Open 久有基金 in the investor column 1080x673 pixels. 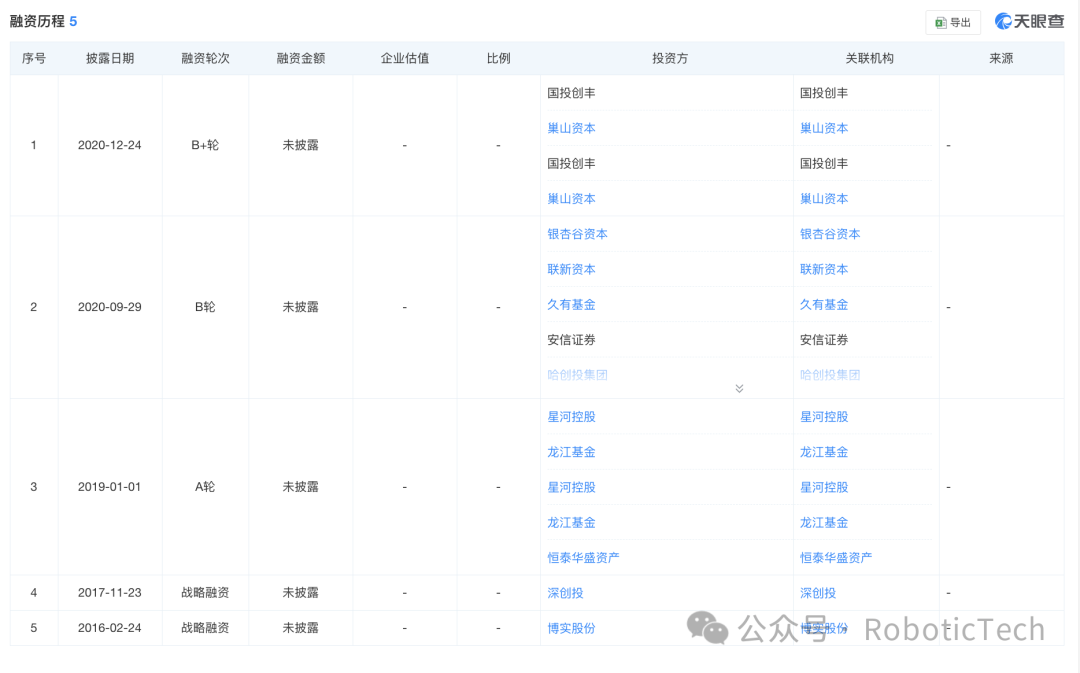[x=571, y=304]
